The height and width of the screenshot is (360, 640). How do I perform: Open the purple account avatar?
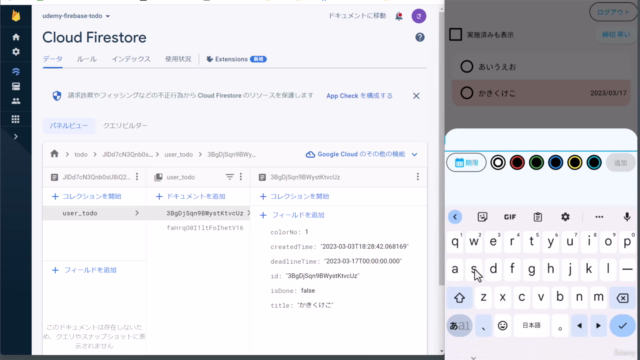[419, 16]
